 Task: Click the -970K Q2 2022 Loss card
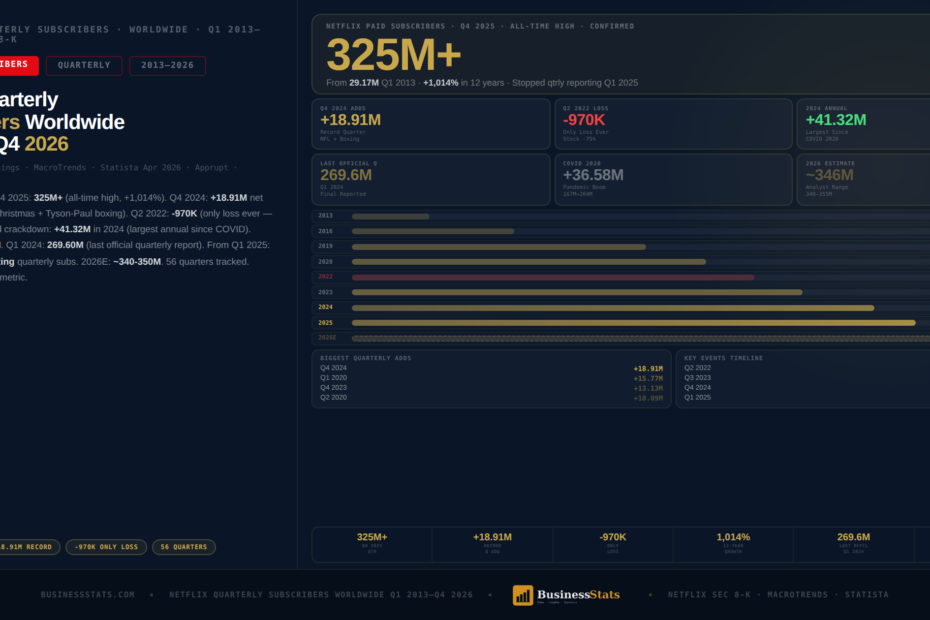673,124
